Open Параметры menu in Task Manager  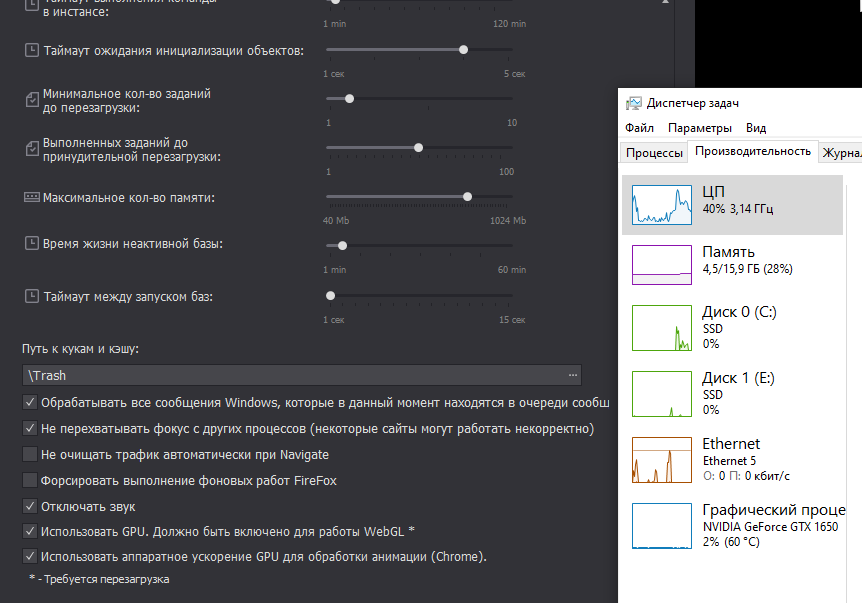pyautogui.click(x=700, y=128)
